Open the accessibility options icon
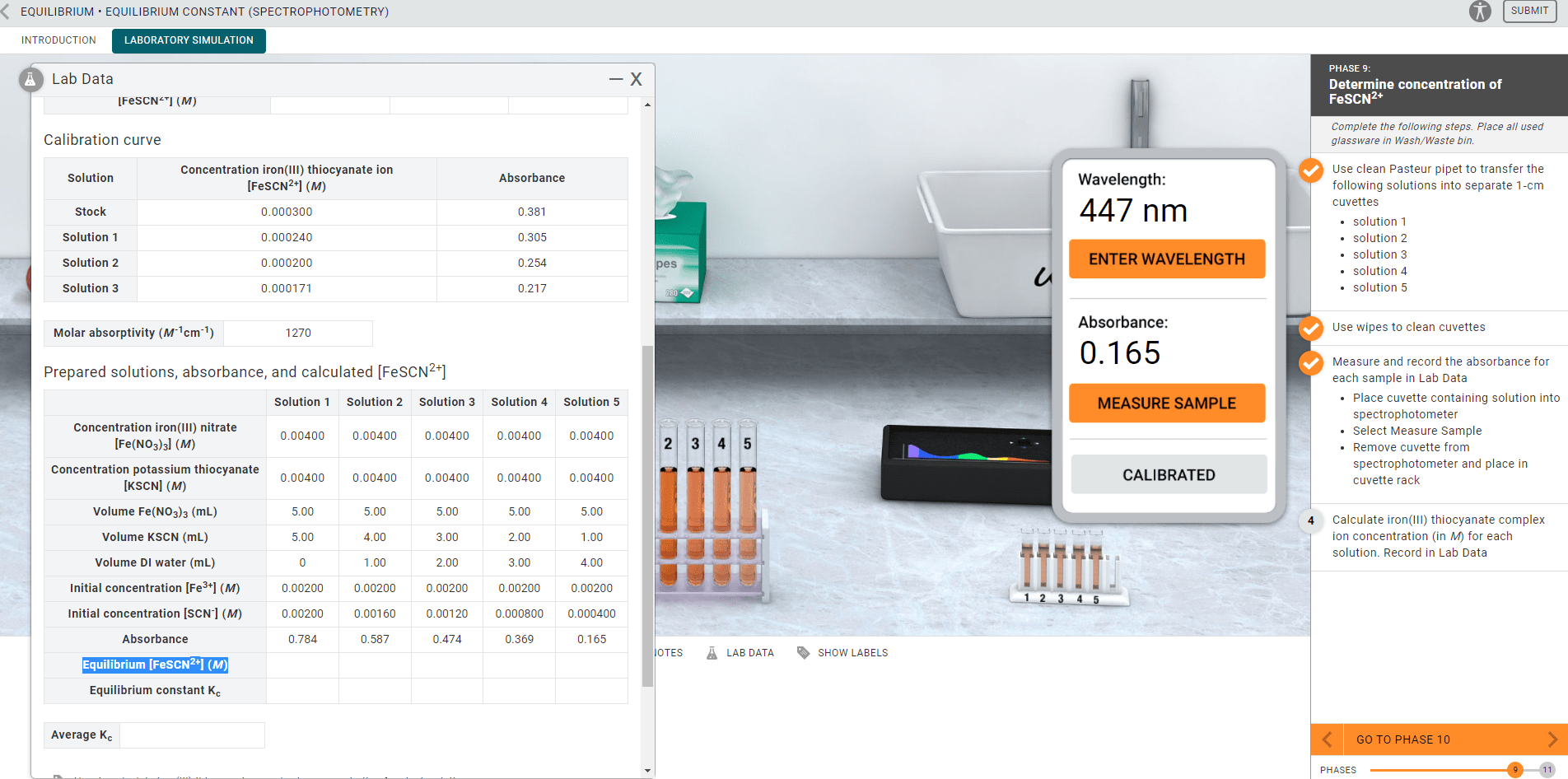 pos(1480,12)
